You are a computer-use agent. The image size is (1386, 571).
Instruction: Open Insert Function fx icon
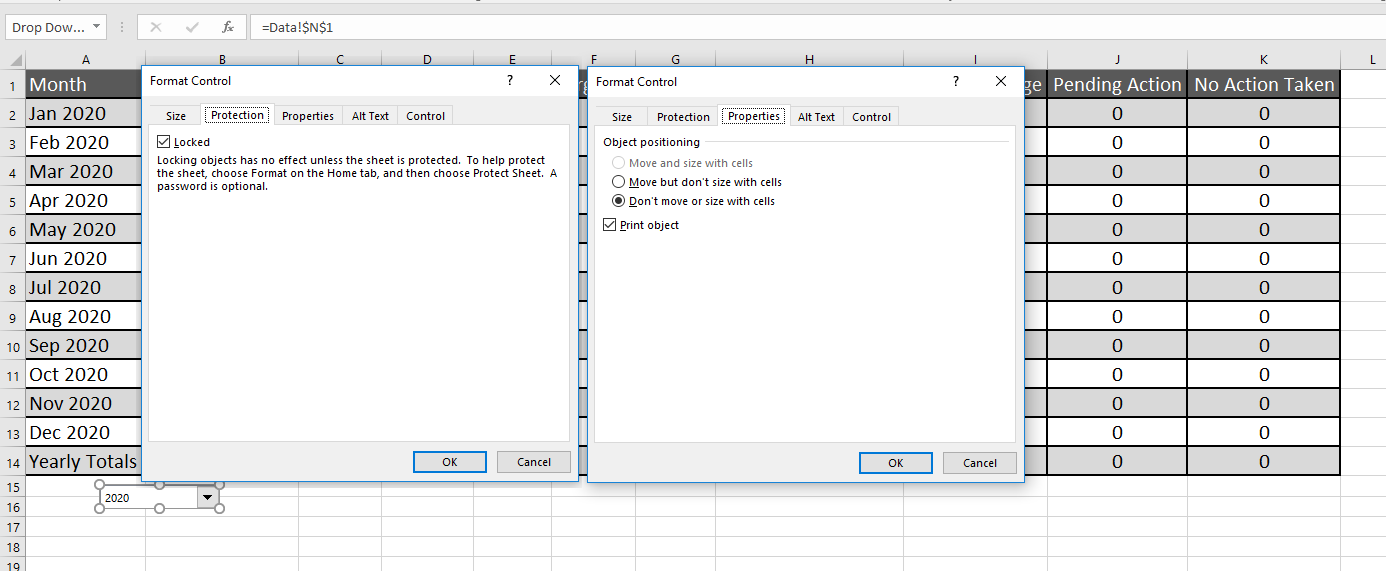[228, 28]
